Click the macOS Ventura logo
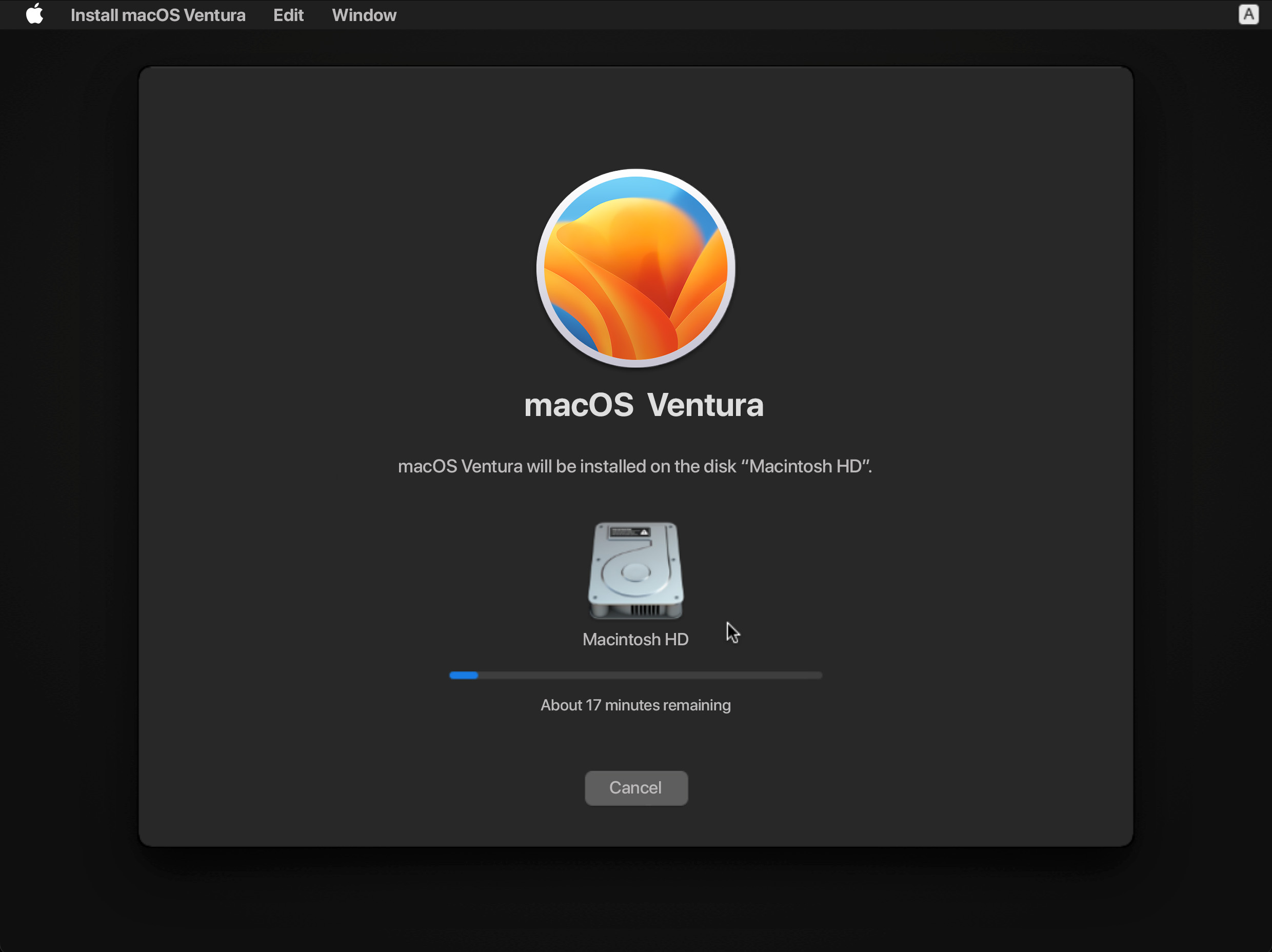Image resolution: width=1272 pixels, height=952 pixels. click(635, 268)
